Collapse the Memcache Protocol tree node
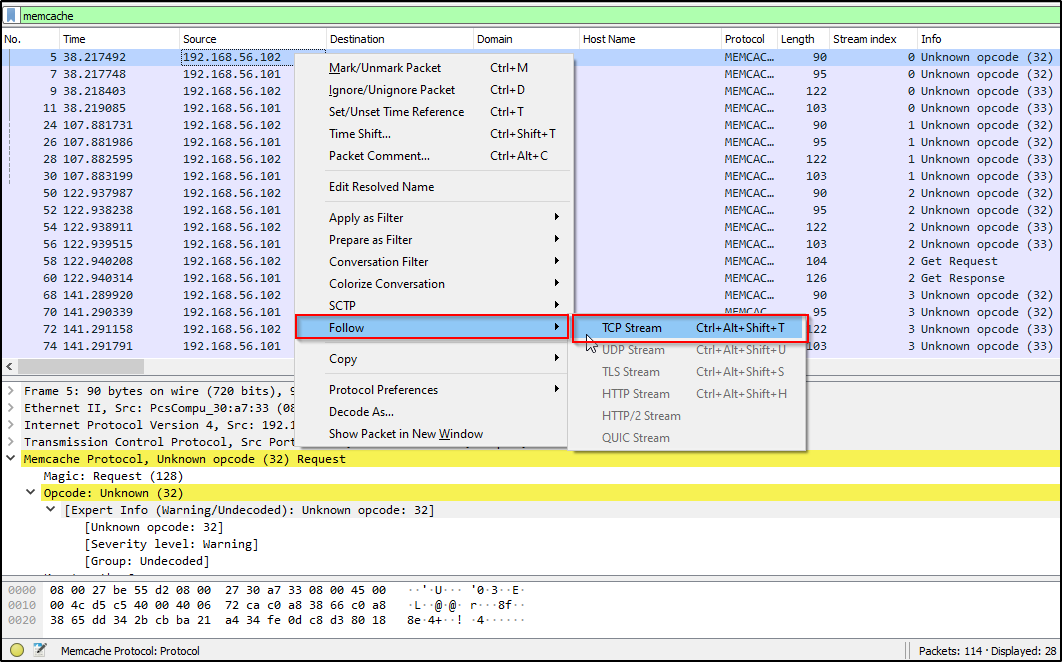 [x=11, y=459]
